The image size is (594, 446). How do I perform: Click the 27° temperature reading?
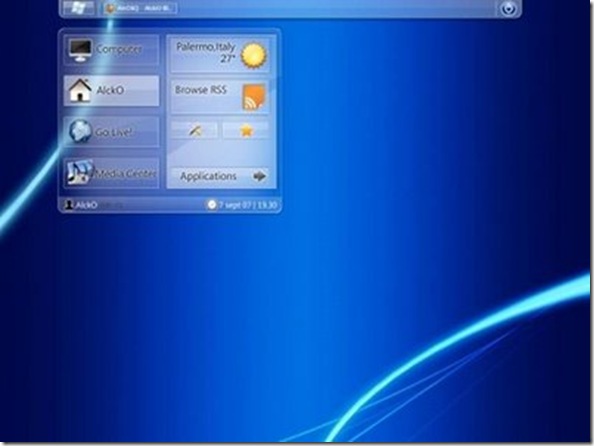228,59
